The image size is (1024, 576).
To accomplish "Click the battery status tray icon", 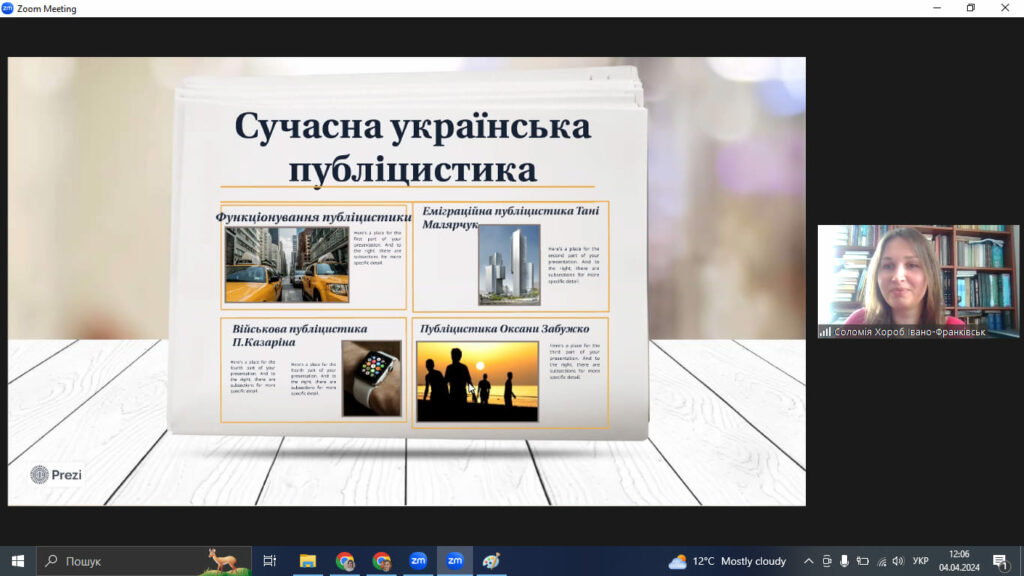I will [862, 561].
